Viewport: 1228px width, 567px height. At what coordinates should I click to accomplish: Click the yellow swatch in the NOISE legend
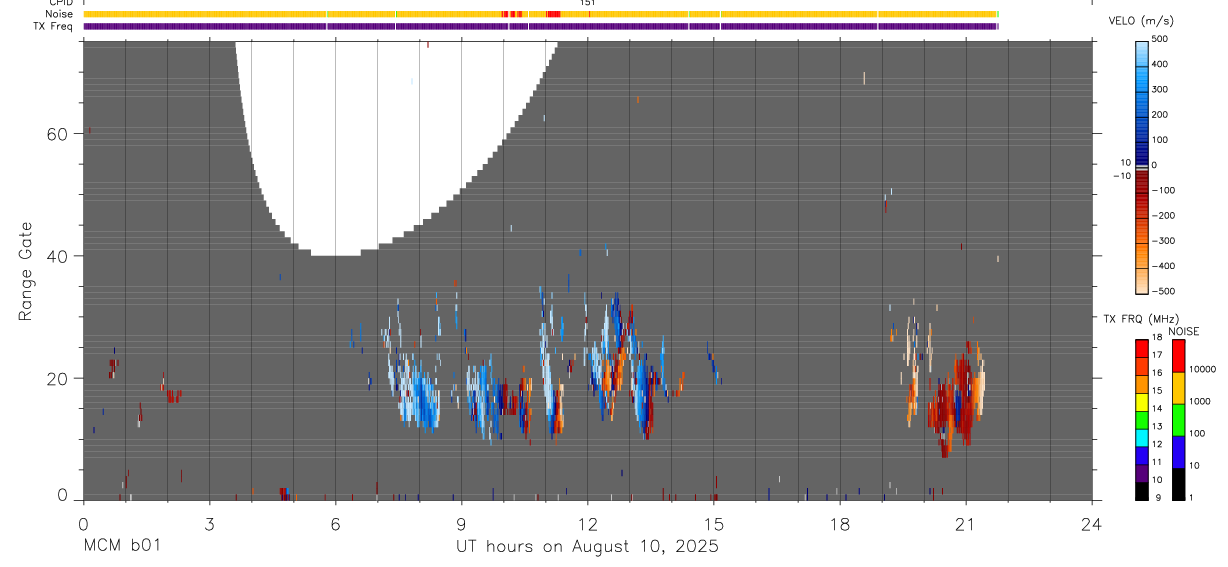coord(1179,387)
